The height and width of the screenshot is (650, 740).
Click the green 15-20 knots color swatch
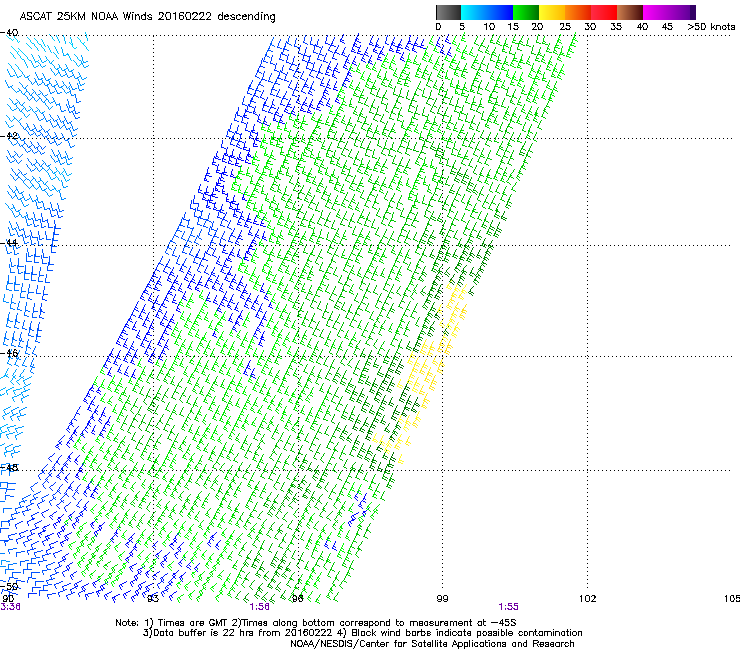tap(526, 12)
